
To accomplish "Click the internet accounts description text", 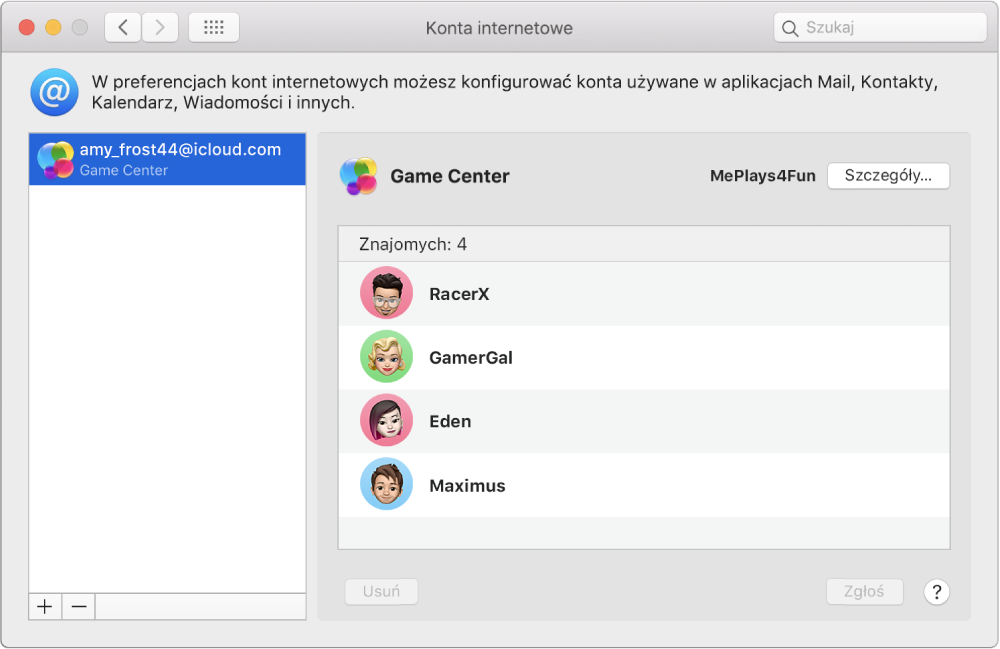I will (515, 92).
